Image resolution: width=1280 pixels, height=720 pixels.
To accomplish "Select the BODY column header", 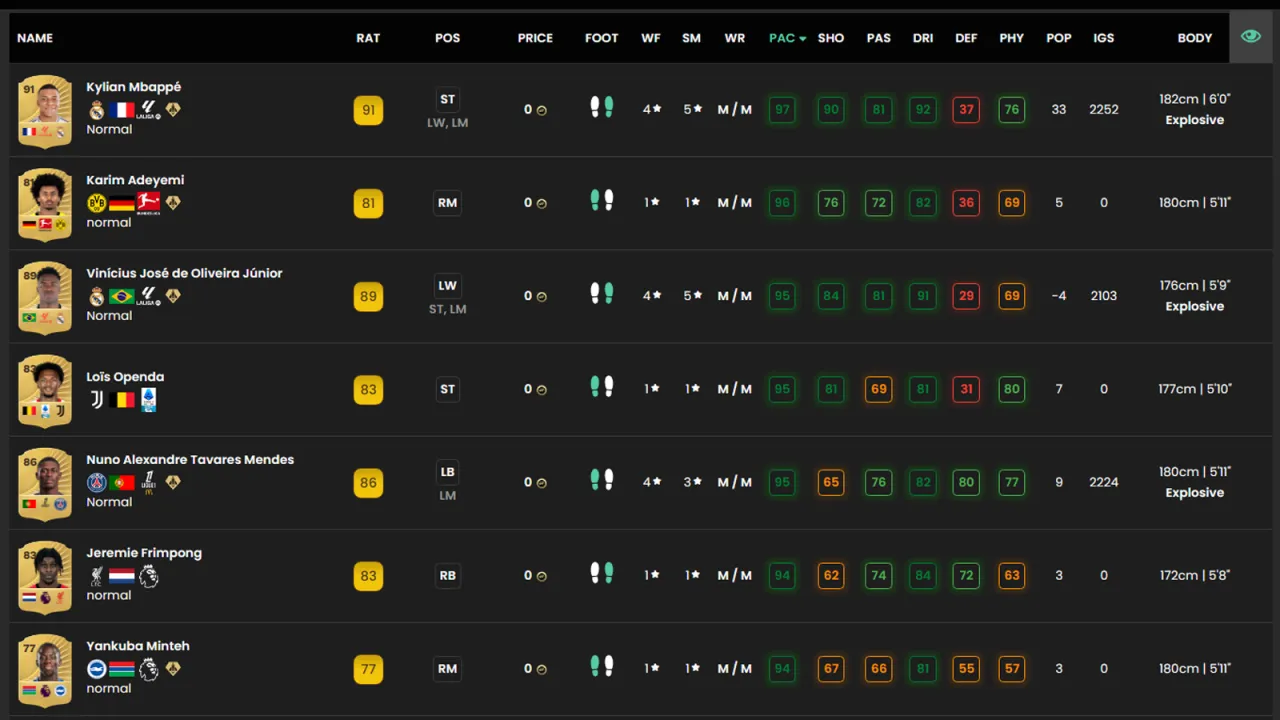I will (x=1194, y=38).
